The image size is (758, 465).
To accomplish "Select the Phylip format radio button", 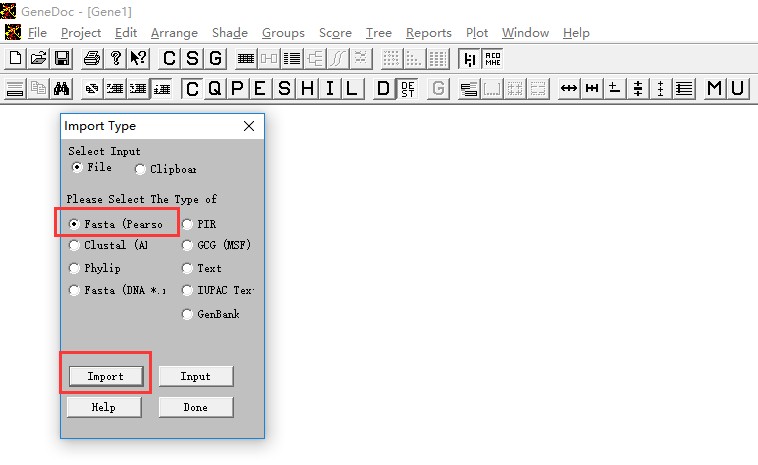I will click(x=75, y=268).
